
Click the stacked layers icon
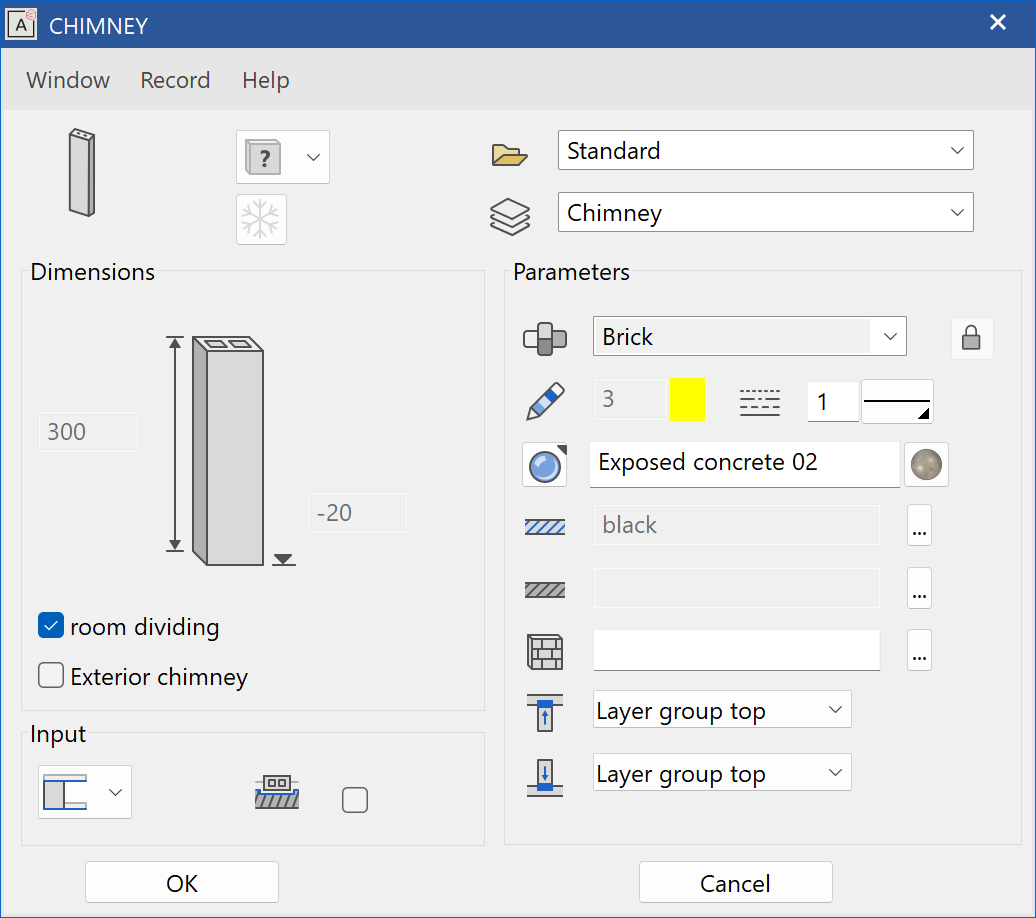click(510, 217)
